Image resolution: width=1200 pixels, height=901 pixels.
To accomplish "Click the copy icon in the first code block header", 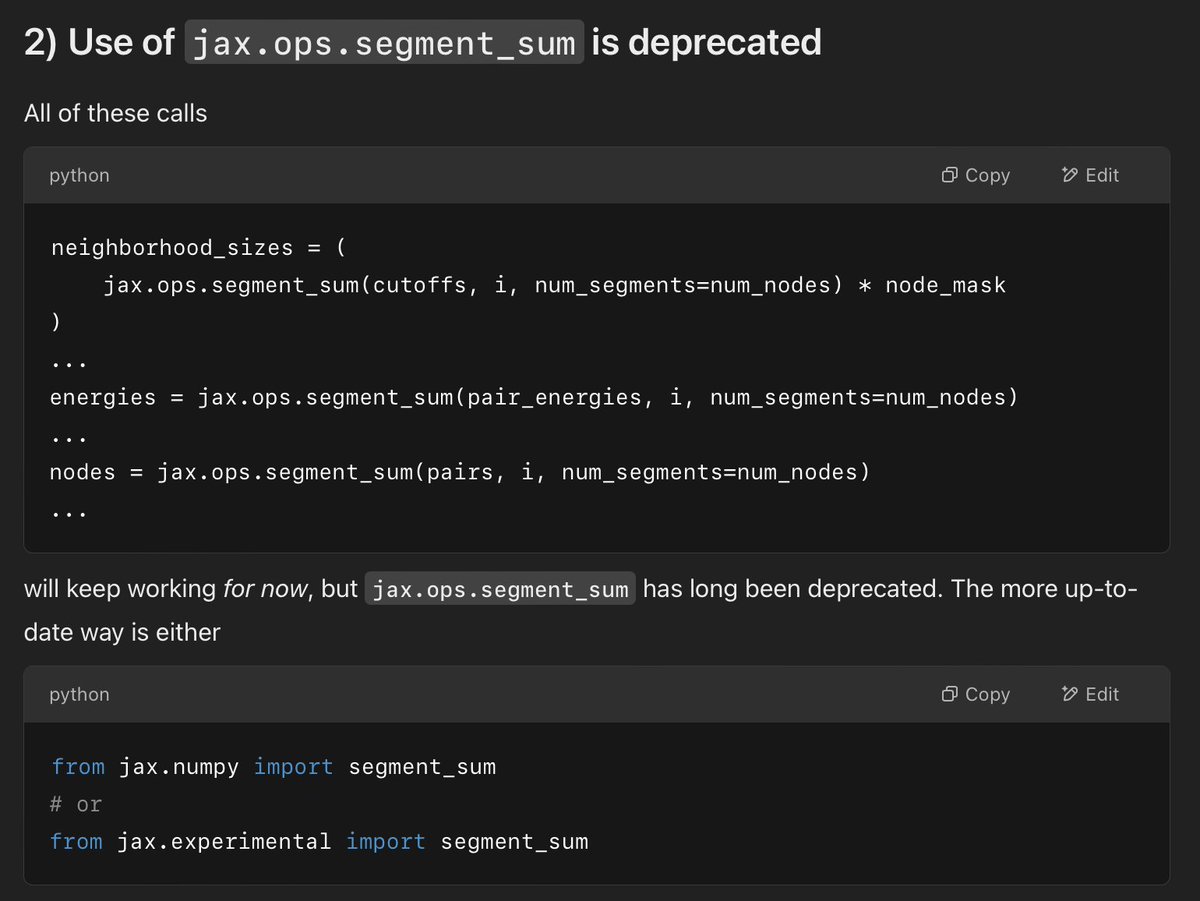I will (950, 175).
